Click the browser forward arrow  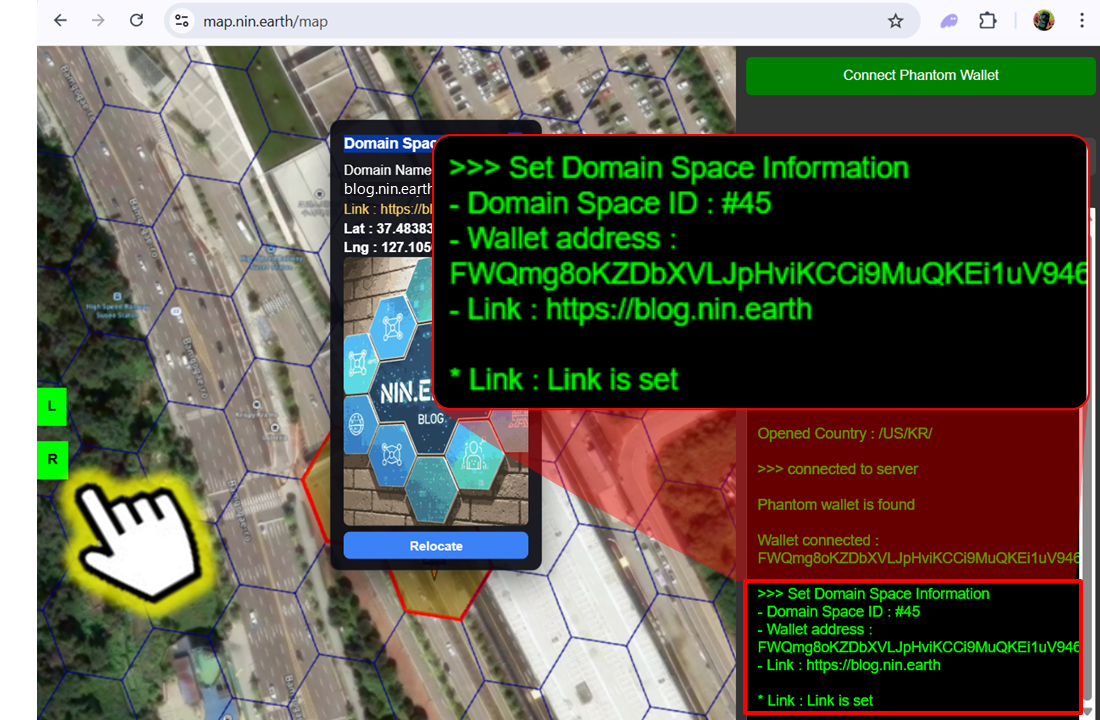pos(98,21)
